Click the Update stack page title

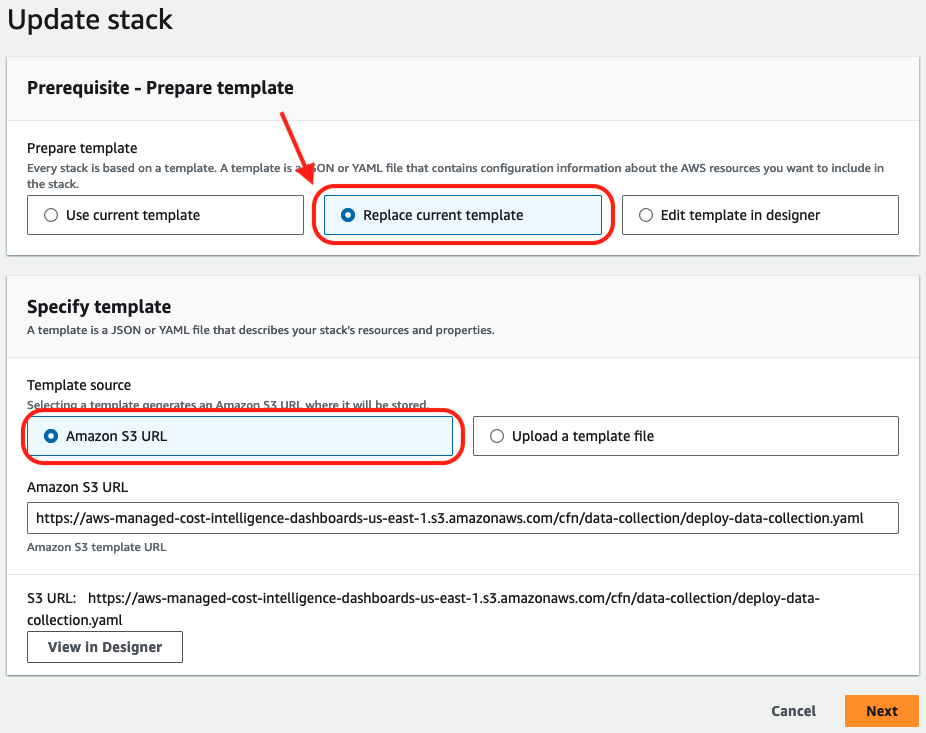(89, 19)
